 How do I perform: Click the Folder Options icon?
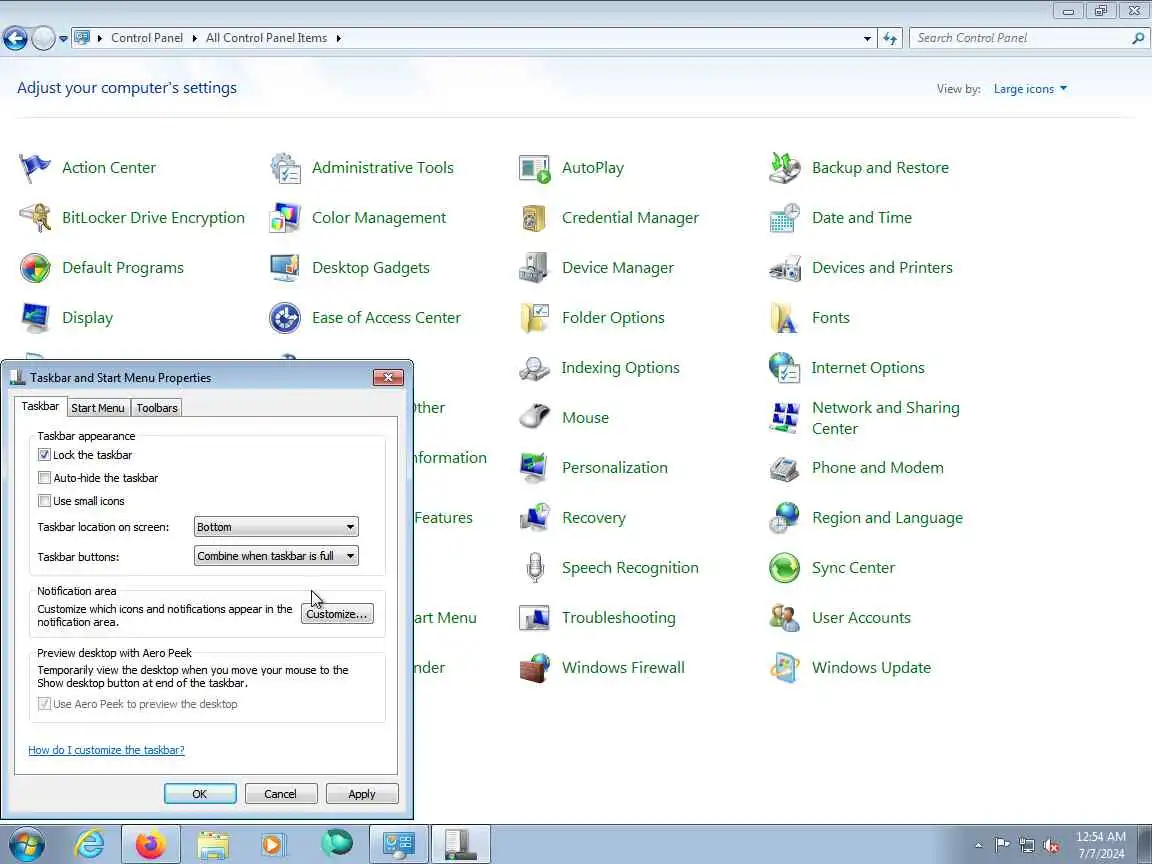click(534, 318)
